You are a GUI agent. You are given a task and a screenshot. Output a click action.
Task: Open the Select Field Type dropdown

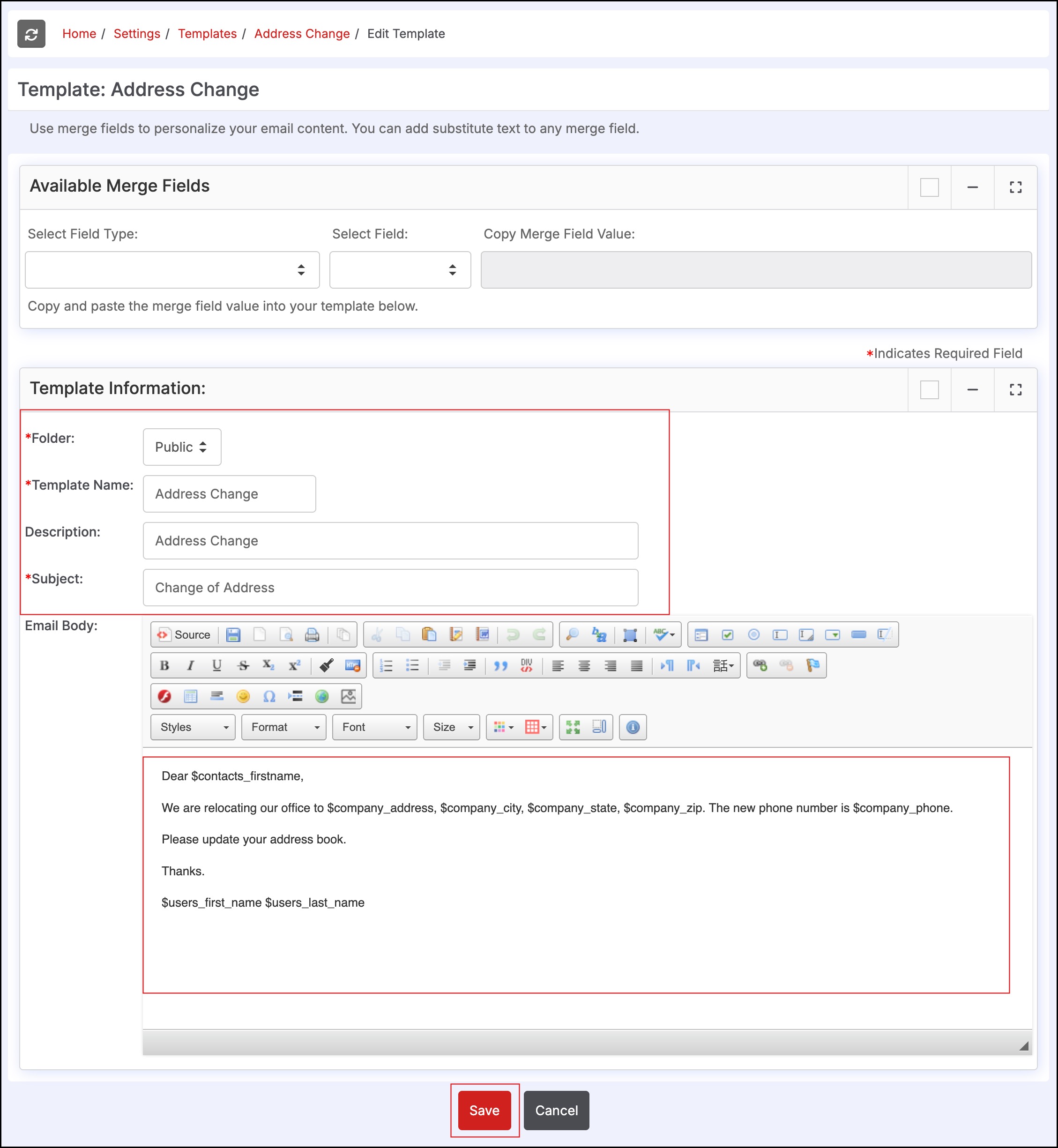tap(172, 270)
